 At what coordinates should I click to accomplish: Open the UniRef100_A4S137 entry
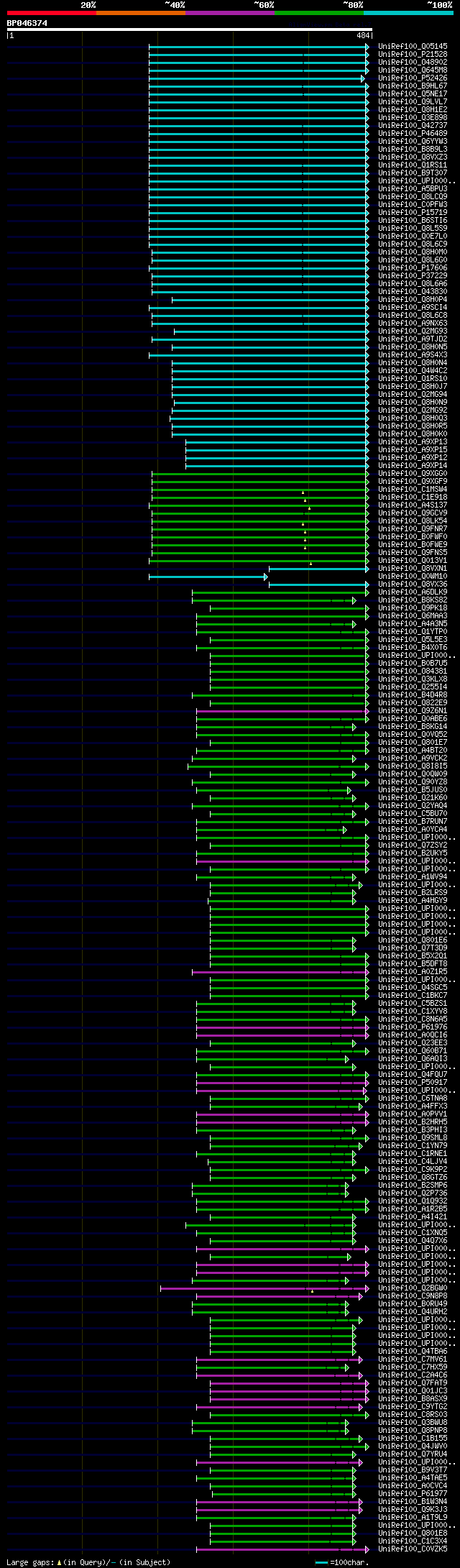pyautogui.click(x=413, y=505)
